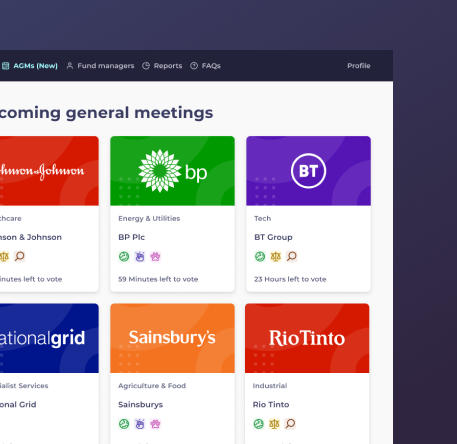Open the Sainsbury's logo banner
The image size is (457, 444).
(172, 338)
